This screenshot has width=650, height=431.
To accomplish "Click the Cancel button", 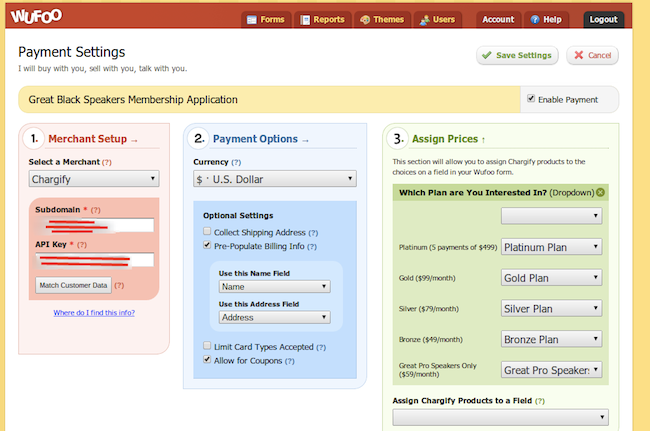I will (592, 56).
